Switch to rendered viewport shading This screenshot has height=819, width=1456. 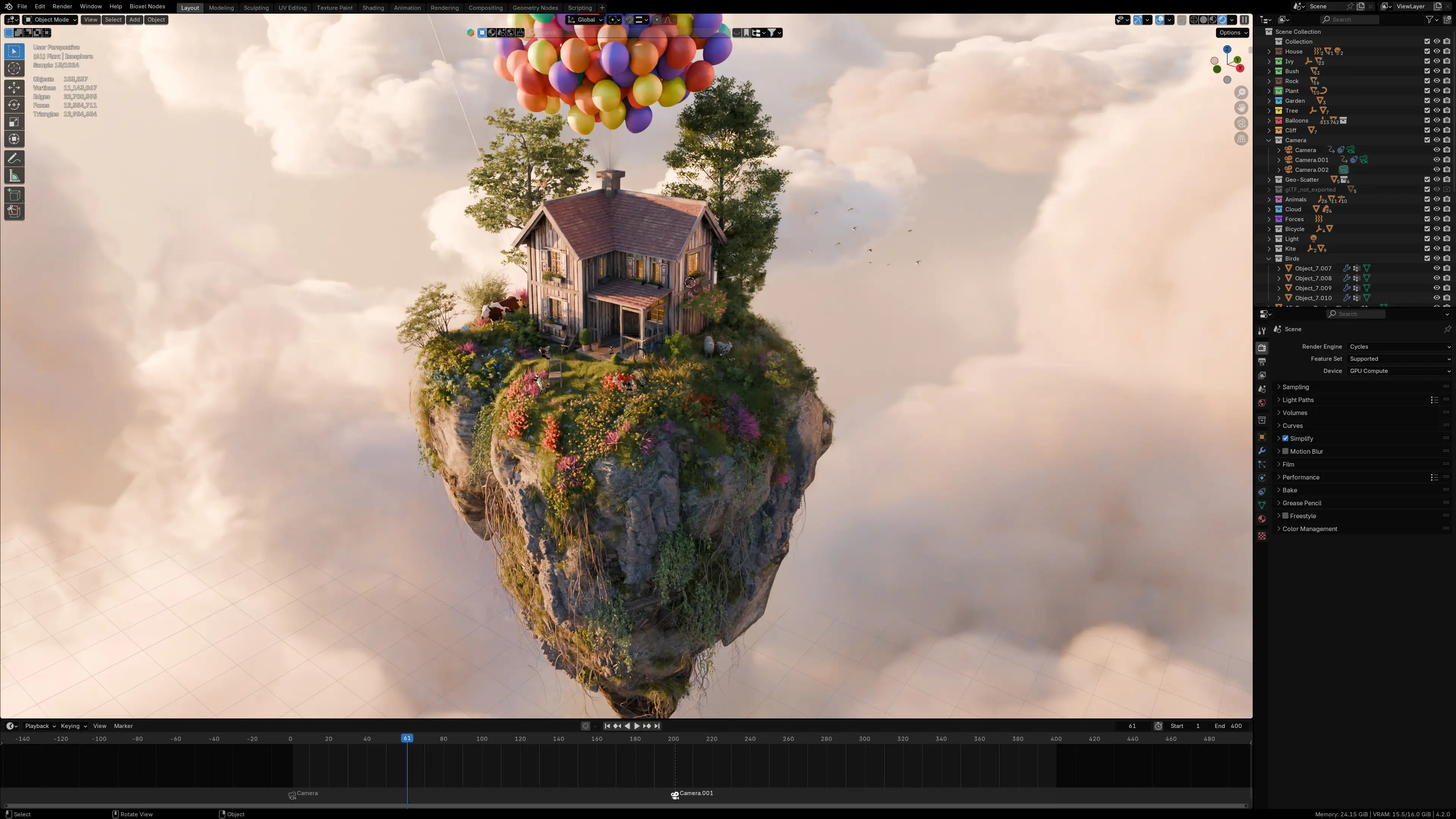coord(1222,20)
